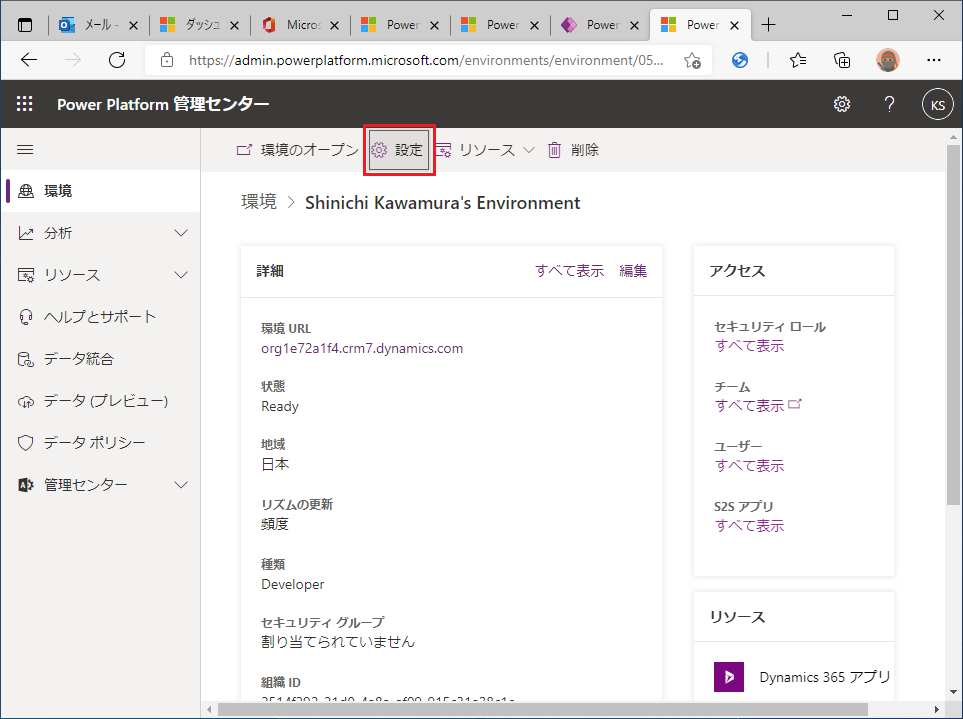Screen dimensions: 963x719
Task: Open the KS account avatar menu
Action: click(x=937, y=105)
